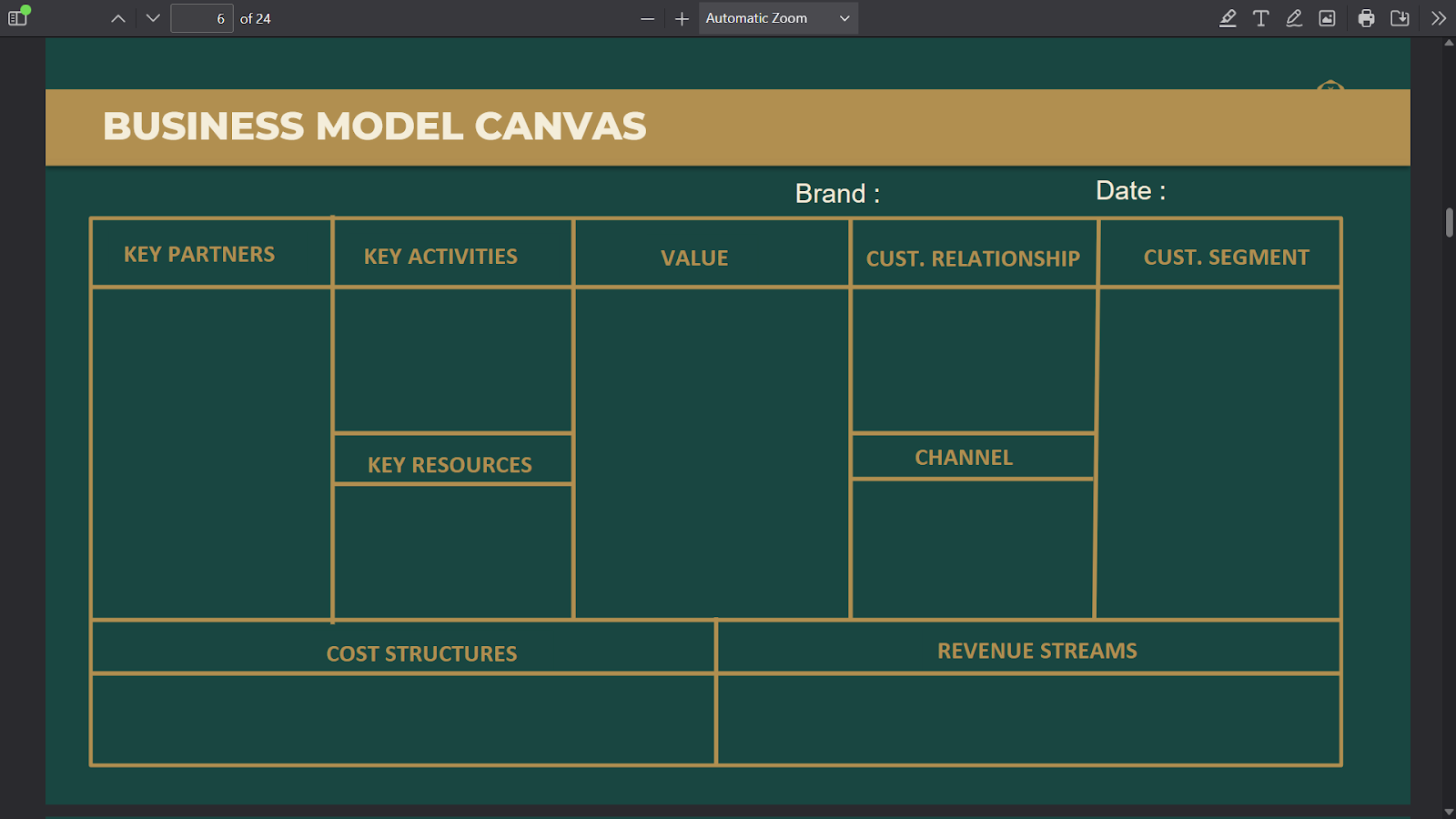Viewport: 1456px width, 819px height.
Task: Open the tools menu chevrons
Action: pos(1439,18)
